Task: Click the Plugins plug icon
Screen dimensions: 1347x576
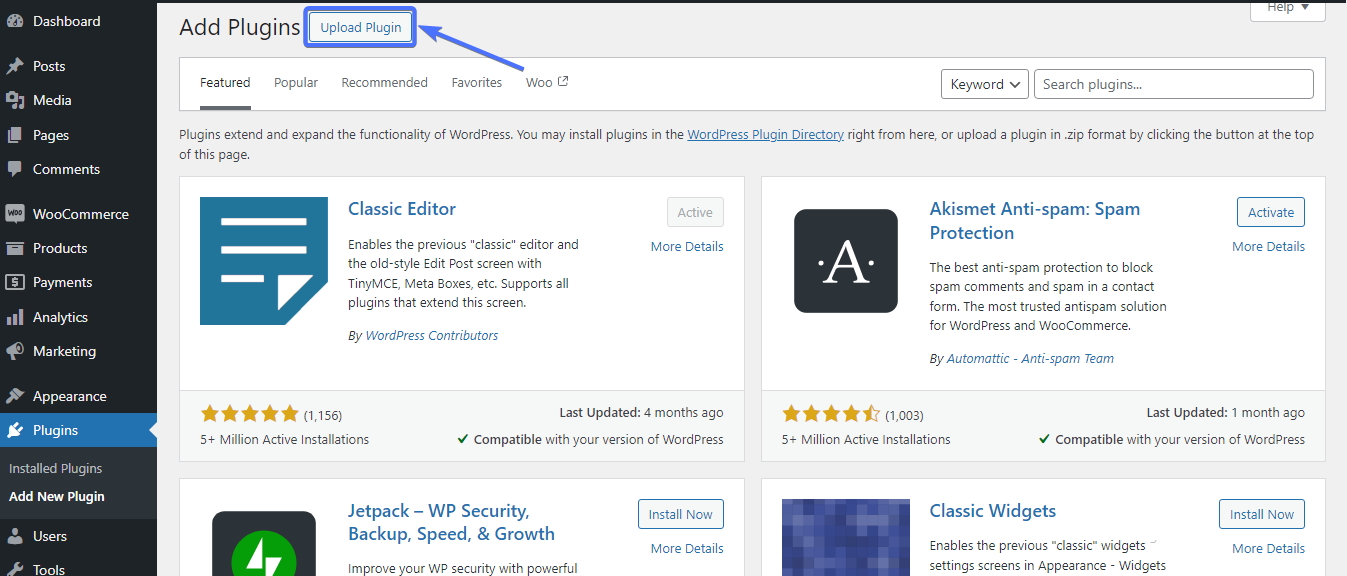Action: coord(15,430)
